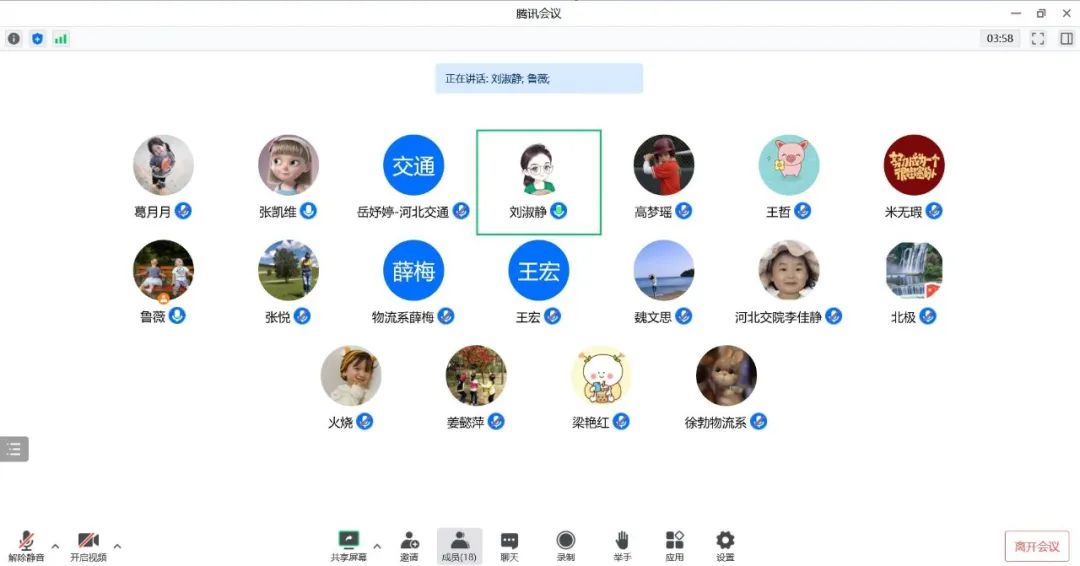
Task: Show meeting info via the info icon
Action: coord(14,39)
